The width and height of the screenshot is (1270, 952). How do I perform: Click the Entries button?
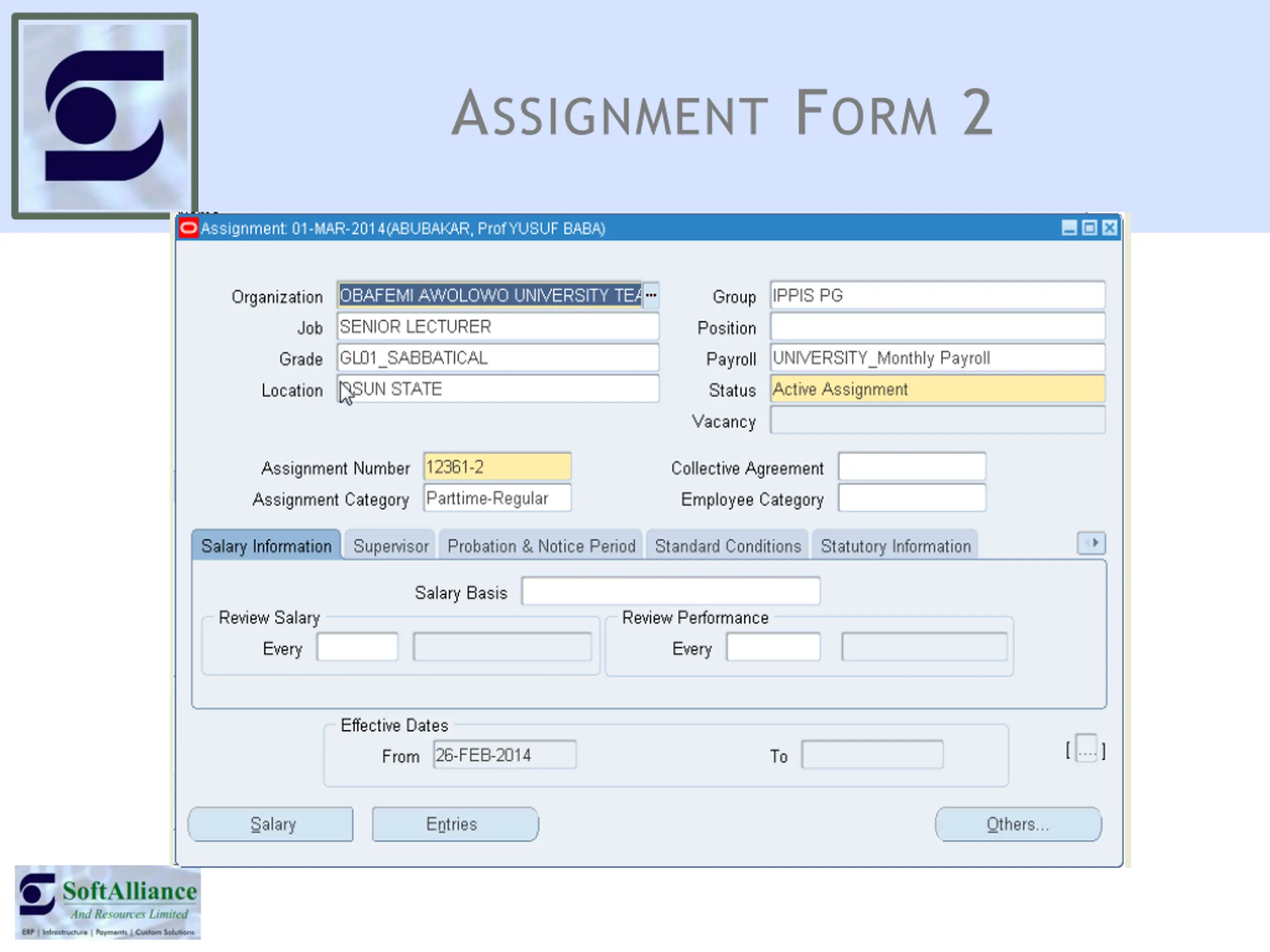pyautogui.click(x=455, y=825)
